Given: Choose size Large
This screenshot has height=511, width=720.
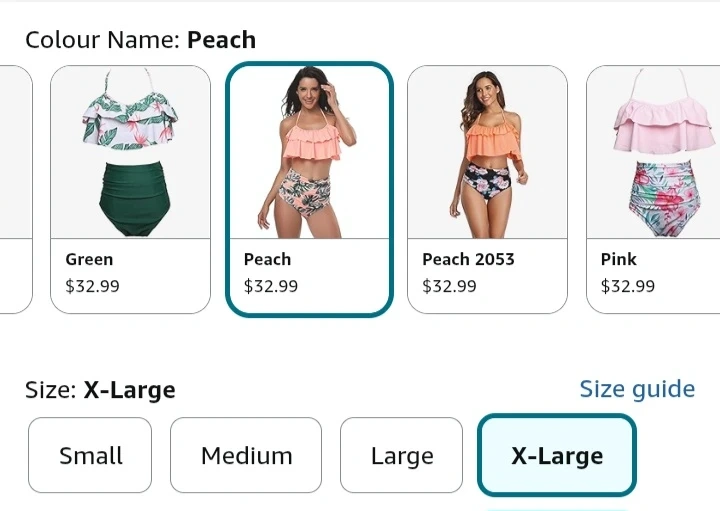Looking at the screenshot, I should coord(401,455).
